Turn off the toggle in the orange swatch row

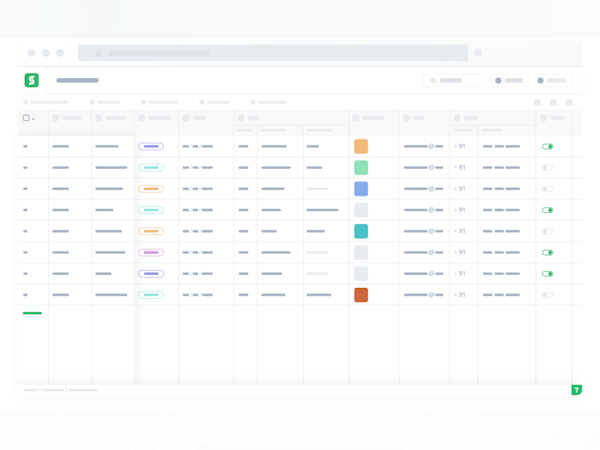tap(548, 147)
